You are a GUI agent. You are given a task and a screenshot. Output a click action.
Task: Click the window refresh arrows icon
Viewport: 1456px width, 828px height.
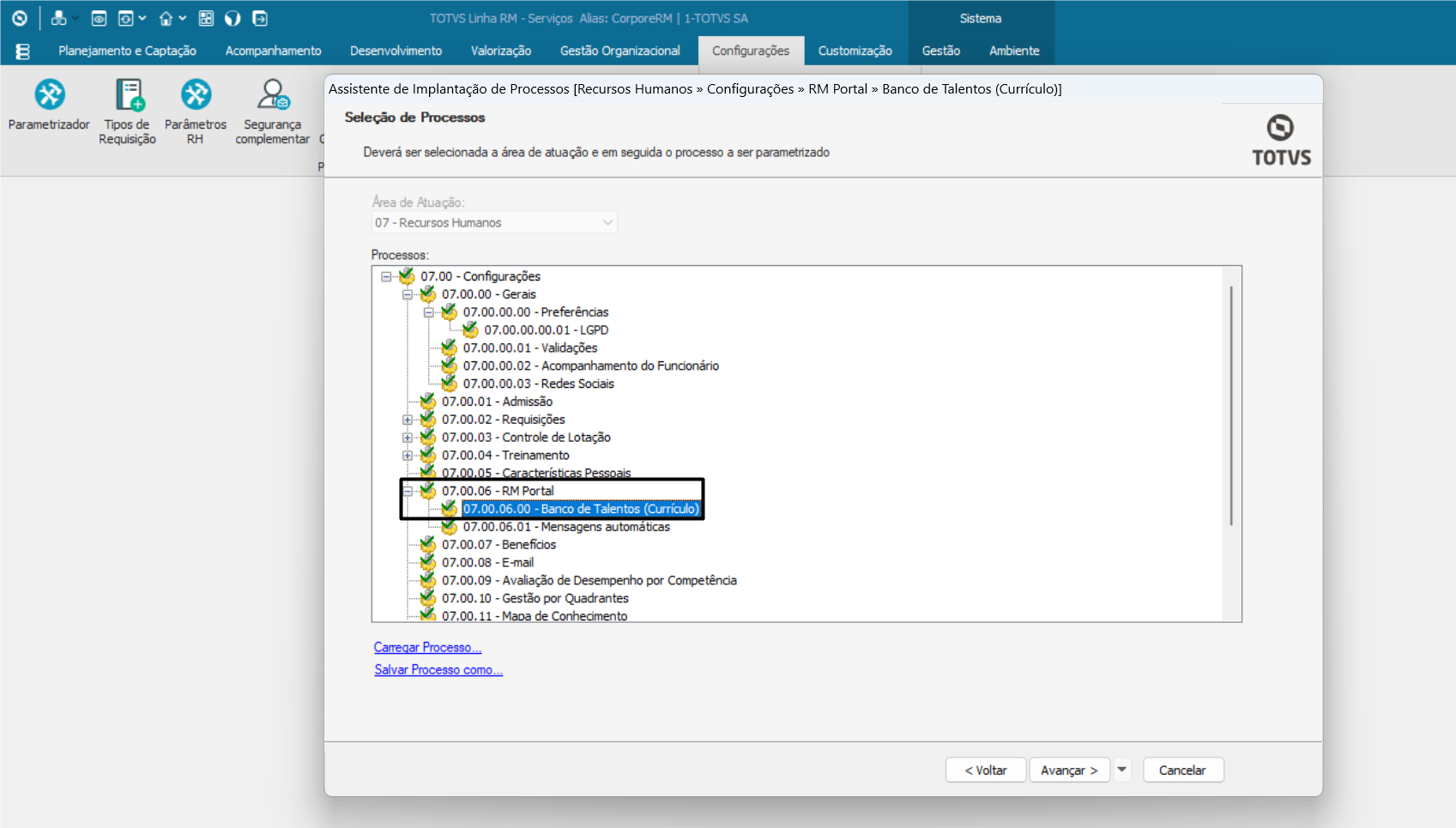click(x=126, y=18)
